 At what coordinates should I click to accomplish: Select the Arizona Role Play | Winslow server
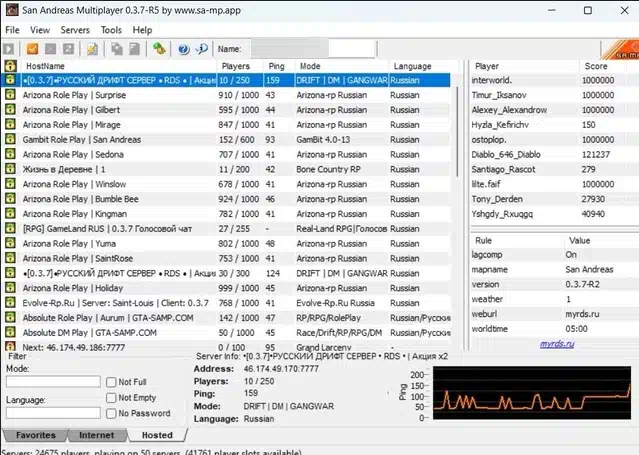point(227,184)
